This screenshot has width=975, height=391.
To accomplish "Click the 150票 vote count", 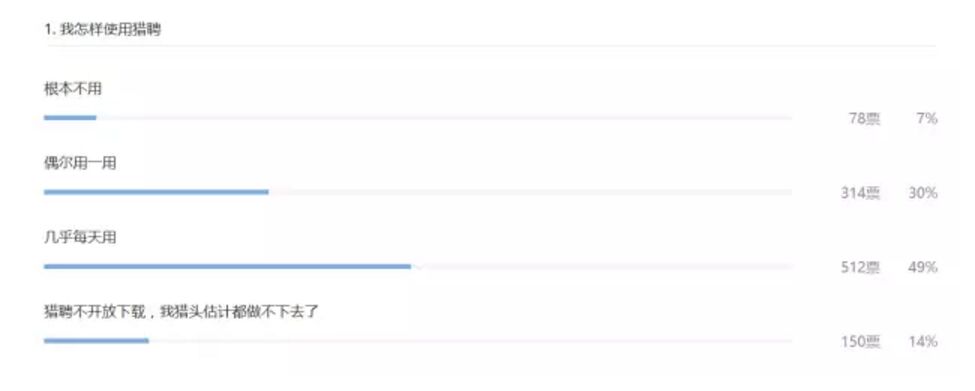I will (861, 341).
